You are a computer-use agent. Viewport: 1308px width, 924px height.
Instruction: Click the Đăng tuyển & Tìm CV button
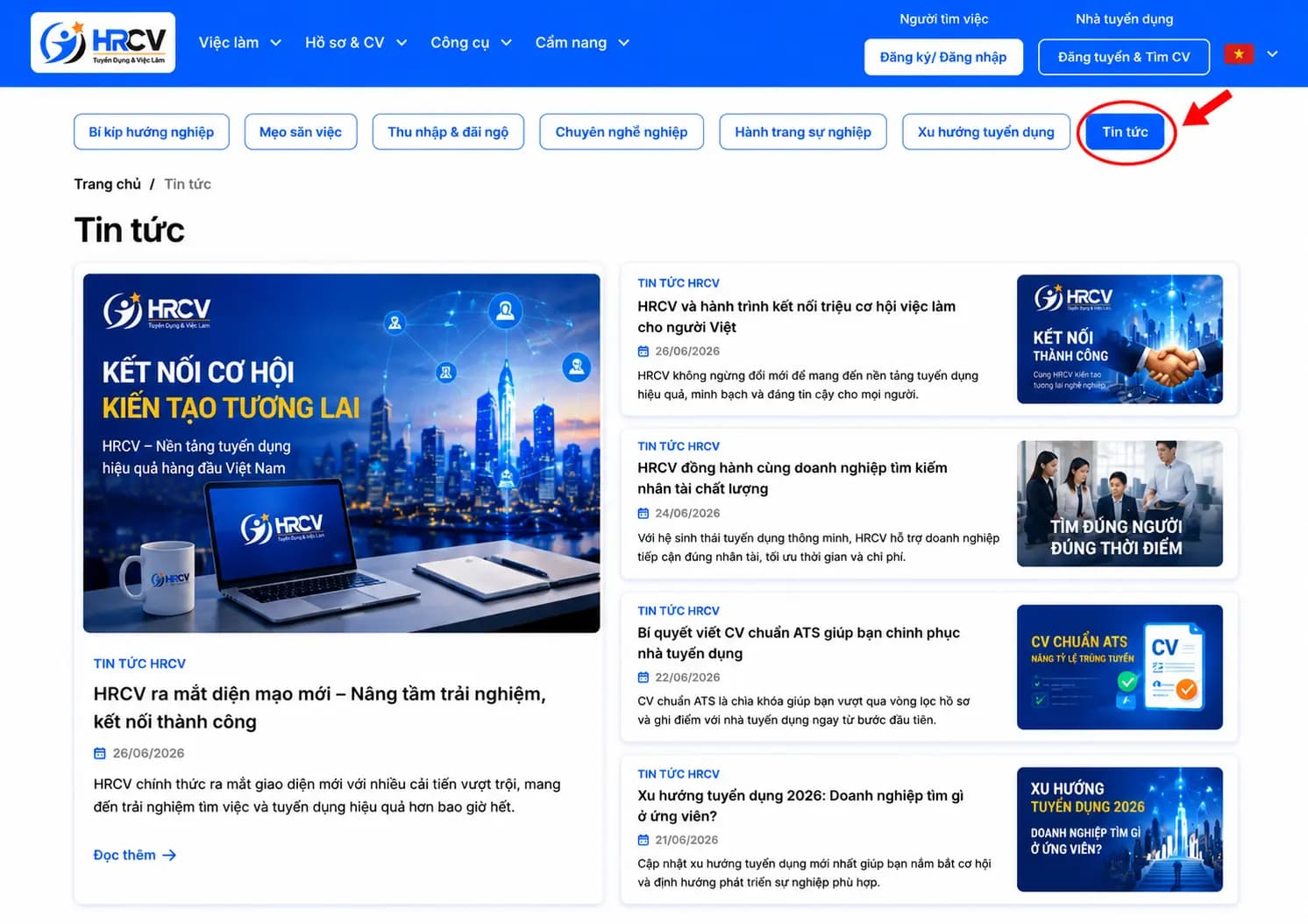[1124, 57]
